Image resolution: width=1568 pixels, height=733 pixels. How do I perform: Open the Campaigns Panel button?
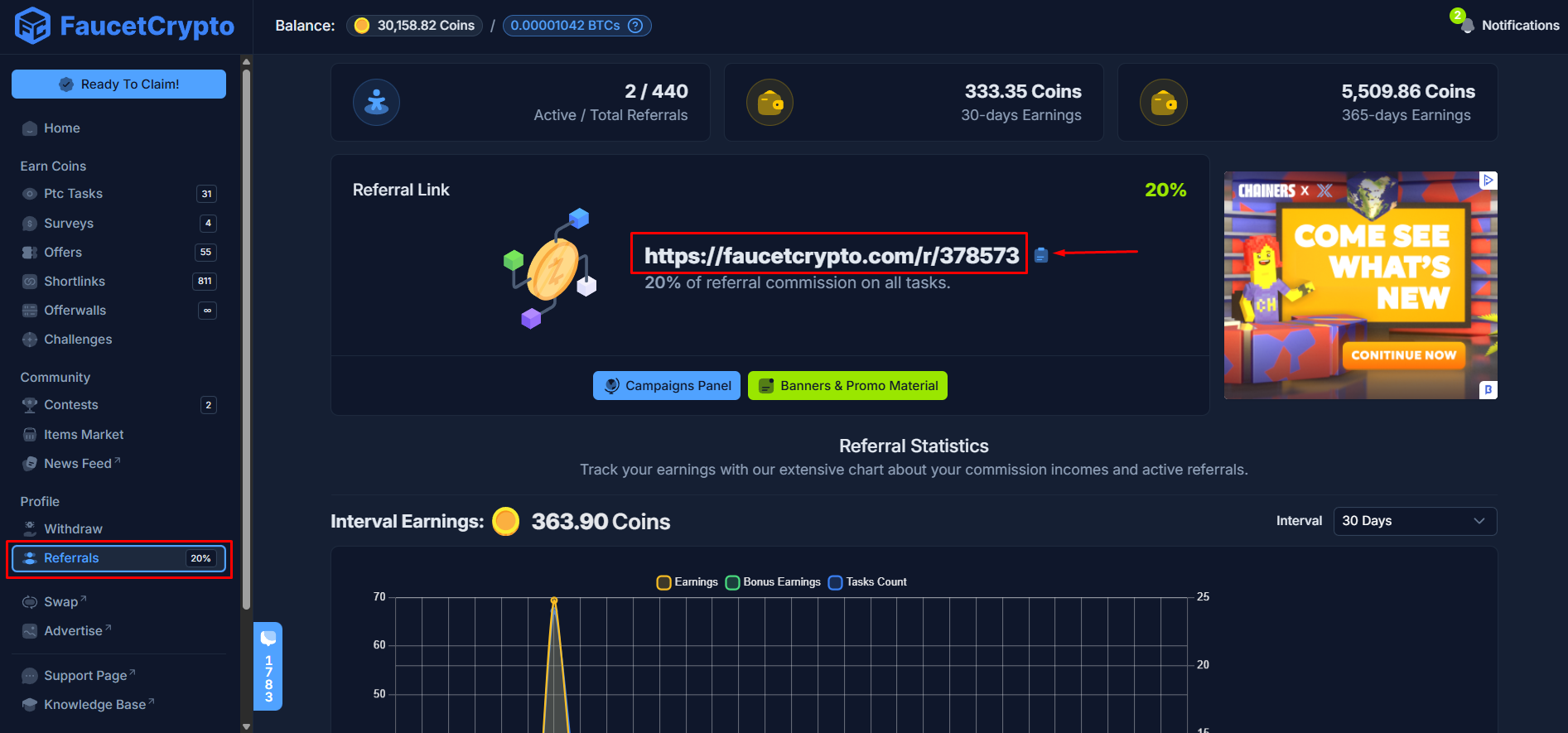667,386
